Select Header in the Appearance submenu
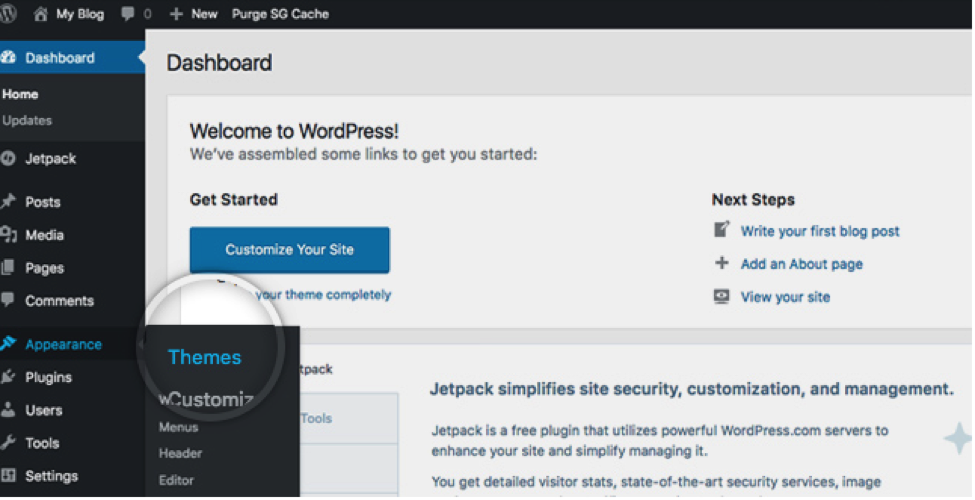This screenshot has height=500, width=975. click(x=180, y=453)
